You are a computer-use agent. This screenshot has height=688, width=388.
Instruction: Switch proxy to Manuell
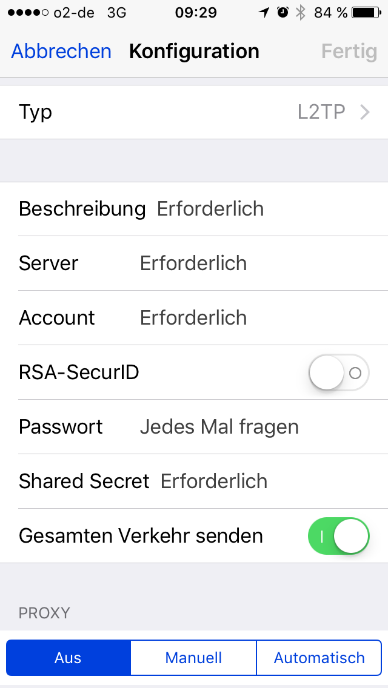(194, 657)
